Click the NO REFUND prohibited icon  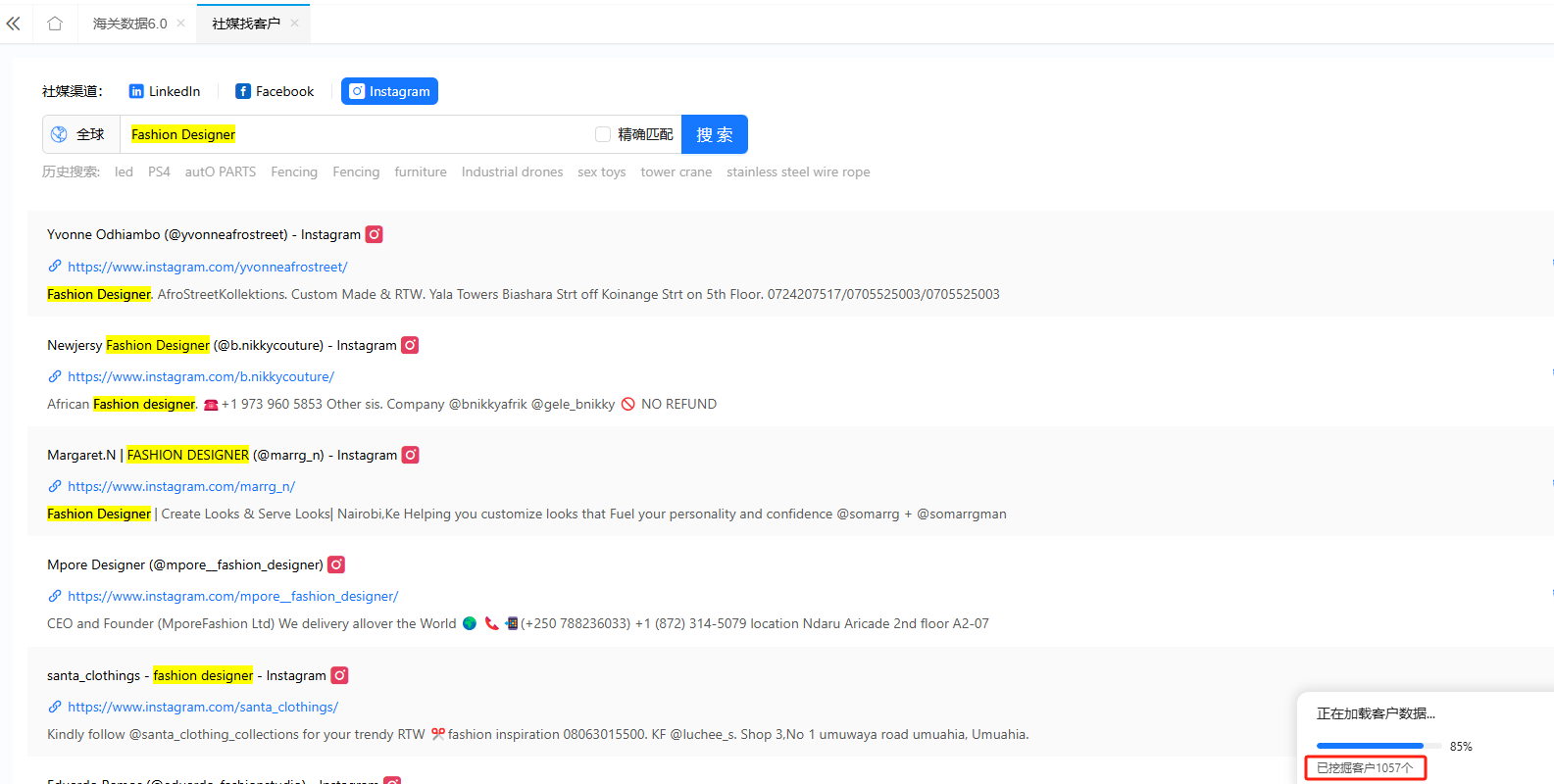(628, 404)
